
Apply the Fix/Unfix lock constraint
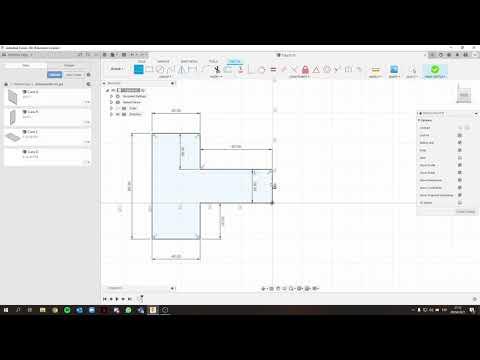point(305,69)
